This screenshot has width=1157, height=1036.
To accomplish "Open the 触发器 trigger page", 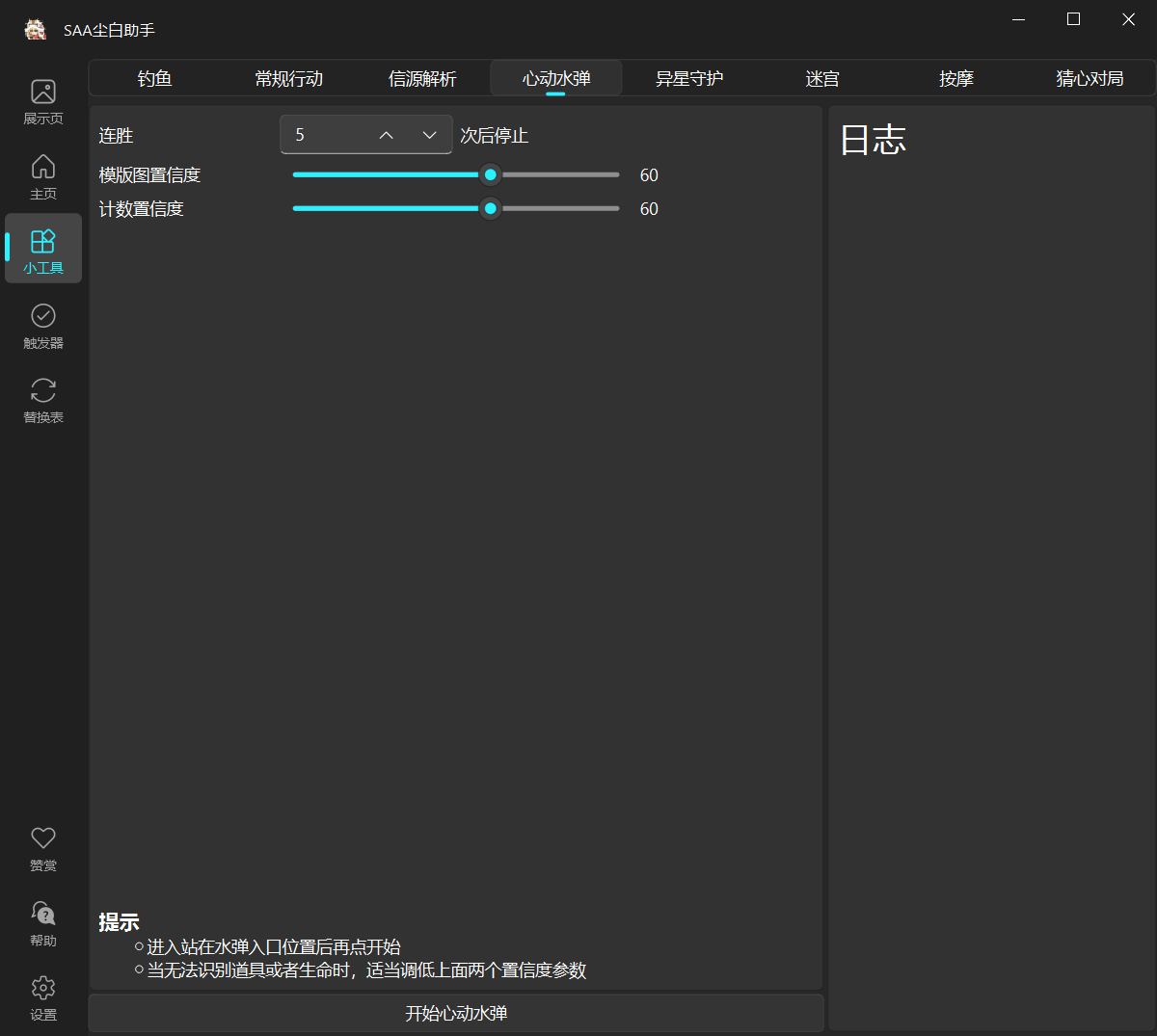I will tap(43, 327).
